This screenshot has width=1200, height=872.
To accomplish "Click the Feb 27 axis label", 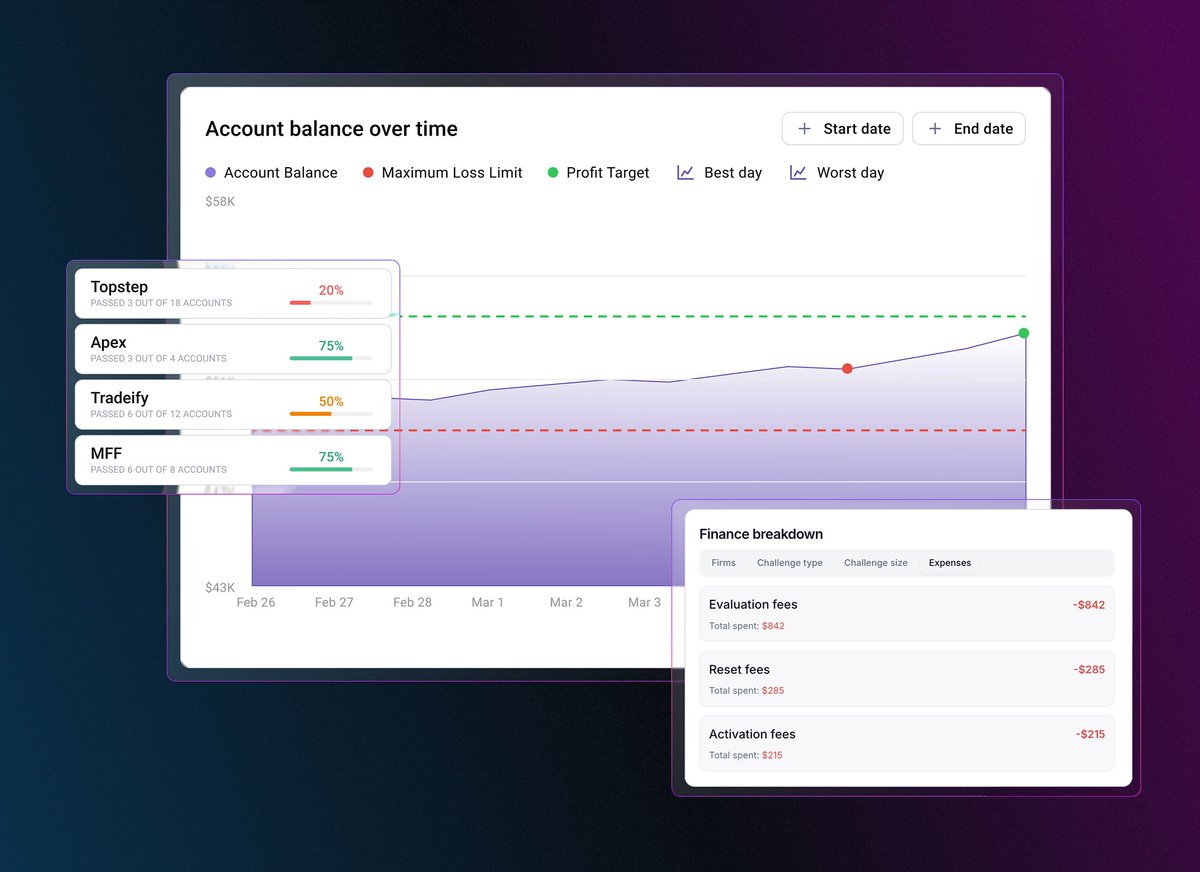I will coord(334,602).
